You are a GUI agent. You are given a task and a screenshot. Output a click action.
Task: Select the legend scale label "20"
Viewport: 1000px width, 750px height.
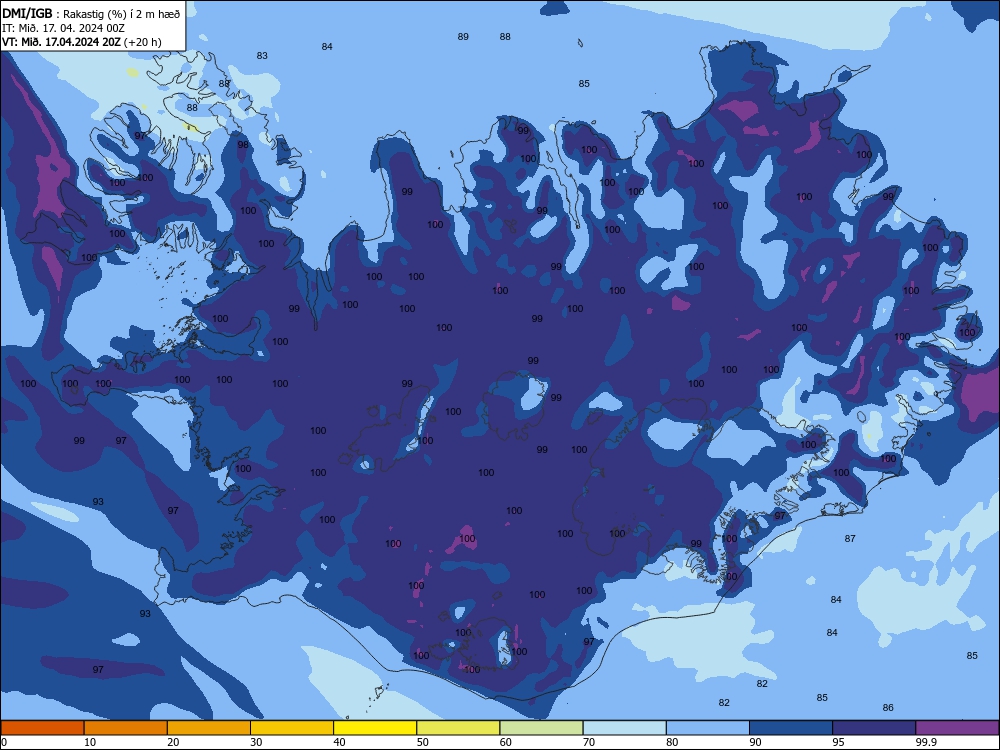coord(173,742)
